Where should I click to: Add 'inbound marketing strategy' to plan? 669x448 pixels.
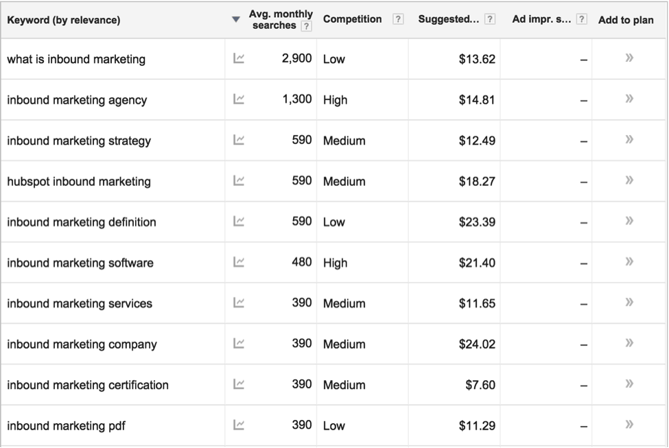(x=629, y=139)
